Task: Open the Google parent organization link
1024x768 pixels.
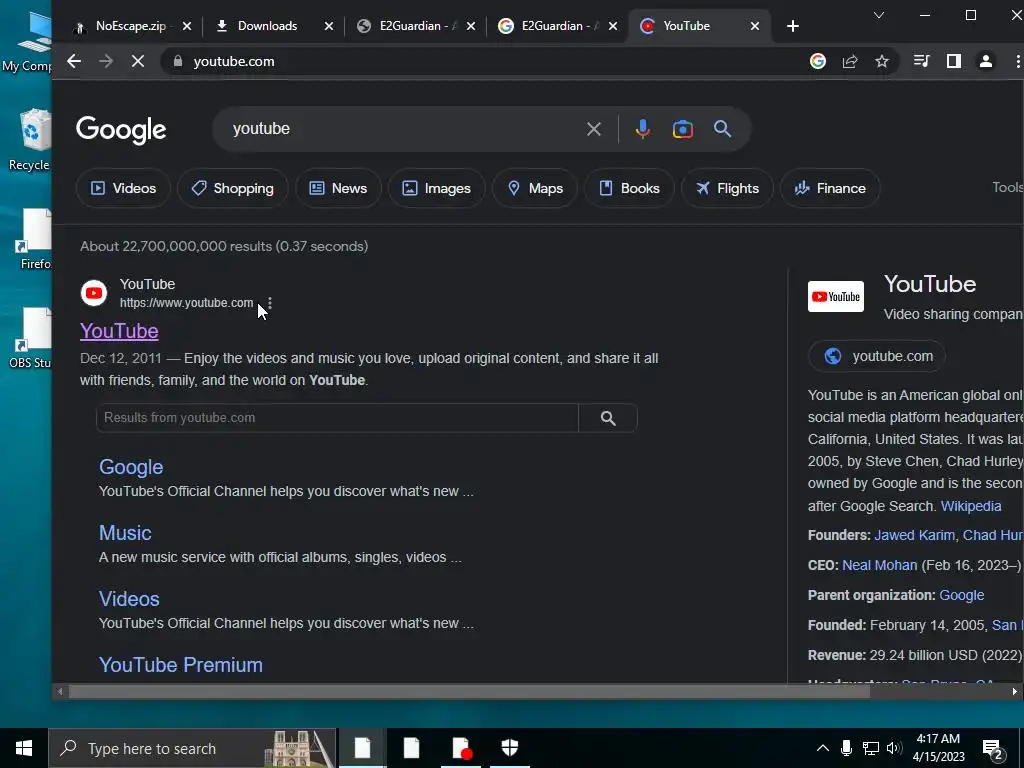Action: pos(961,595)
